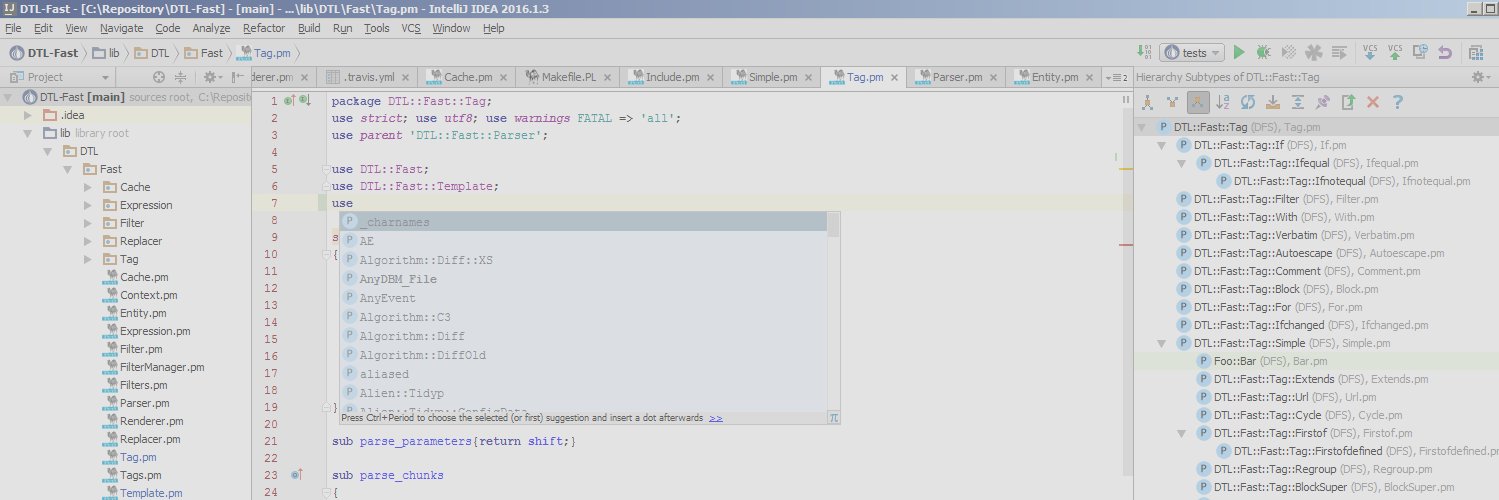Image resolution: width=1499 pixels, height=500 pixels.
Task: Switch to Makefile.PL editor tab
Action: tap(568, 77)
